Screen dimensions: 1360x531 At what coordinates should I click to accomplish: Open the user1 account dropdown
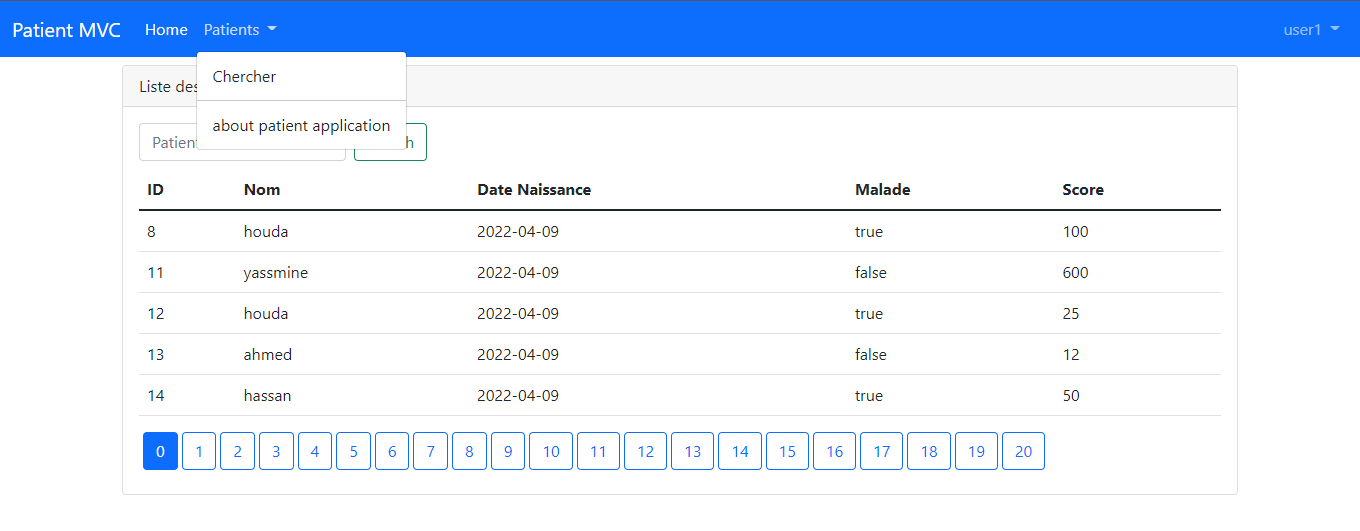coord(1311,30)
